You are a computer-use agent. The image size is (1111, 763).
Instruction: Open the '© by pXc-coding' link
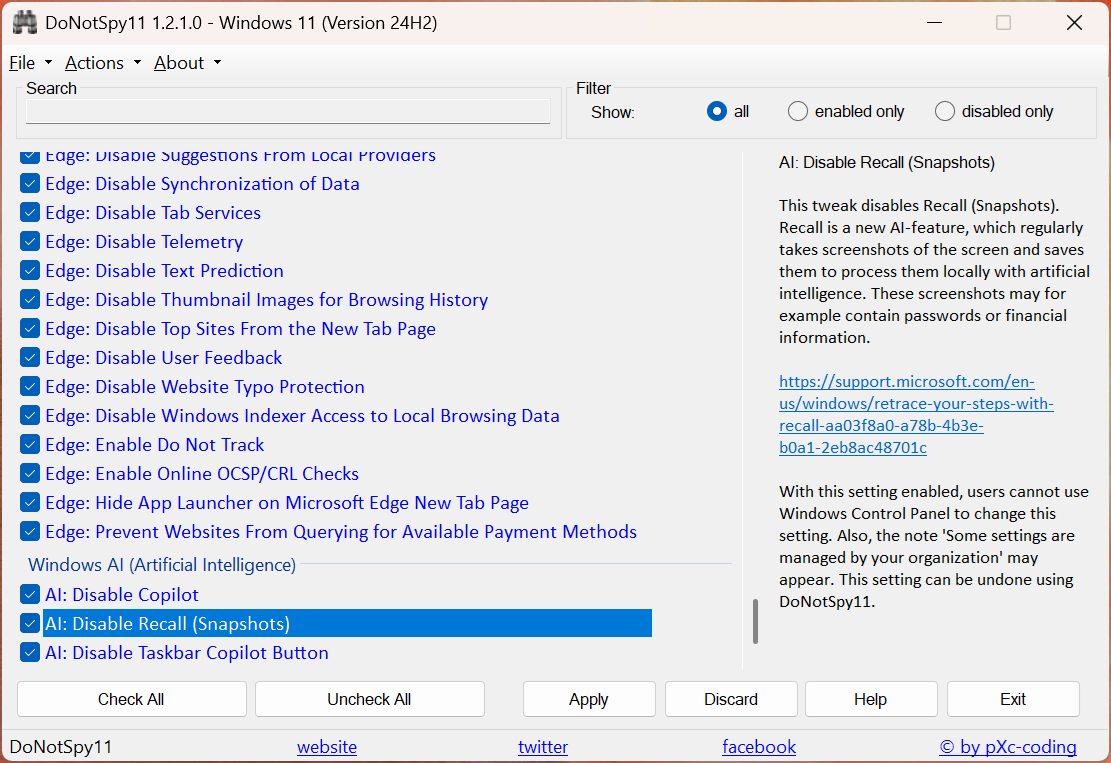click(1008, 747)
